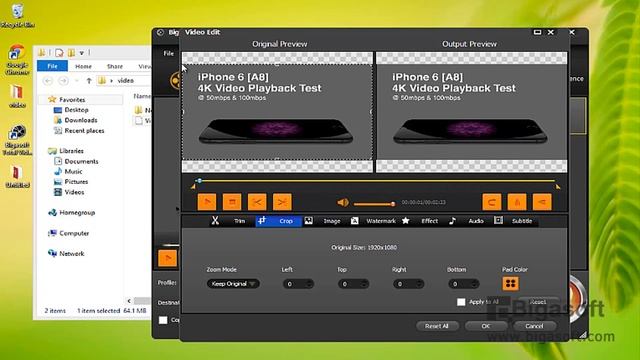The width and height of the screenshot is (640, 360).
Task: Click the Up arrow in File Explorer
Action: tap(89, 81)
